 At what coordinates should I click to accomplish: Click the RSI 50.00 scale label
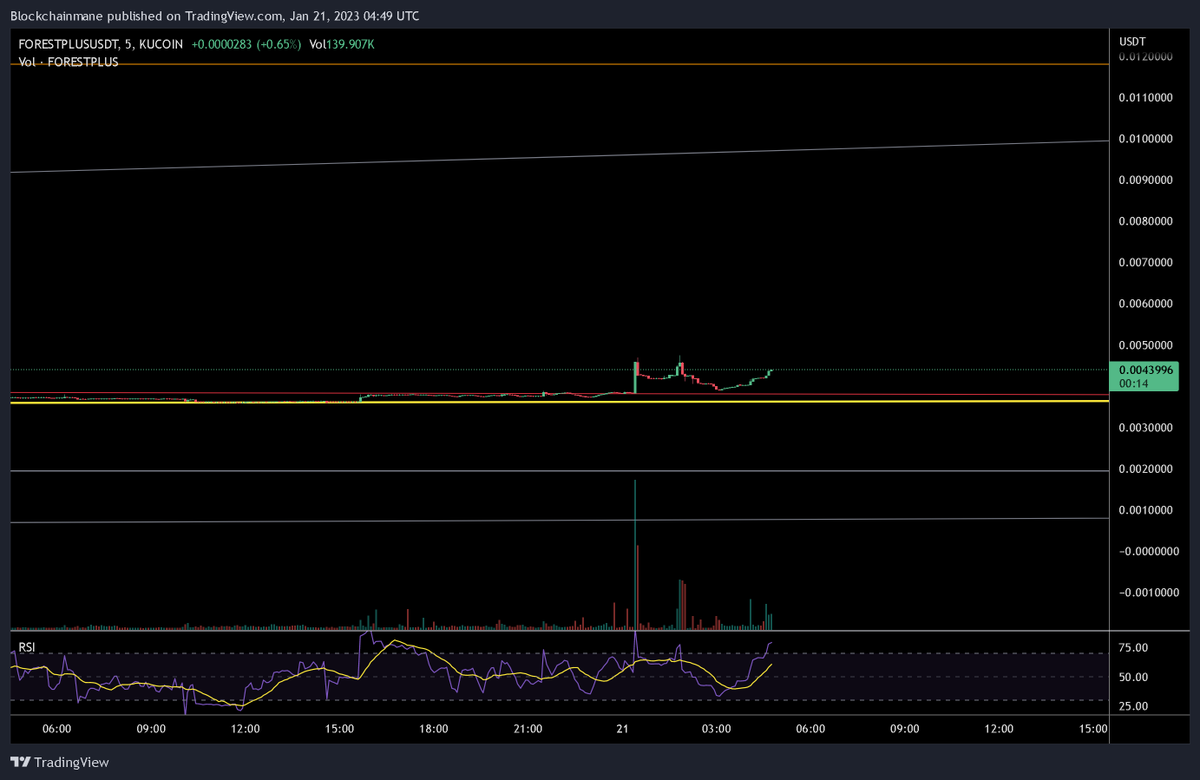[x=1133, y=677]
